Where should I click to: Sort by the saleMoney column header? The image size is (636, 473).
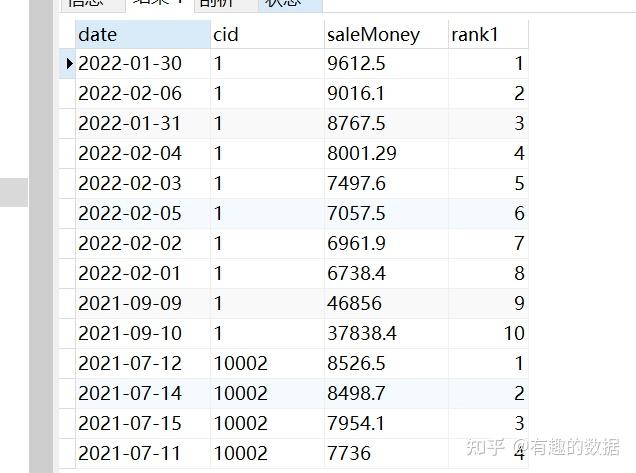point(386,34)
